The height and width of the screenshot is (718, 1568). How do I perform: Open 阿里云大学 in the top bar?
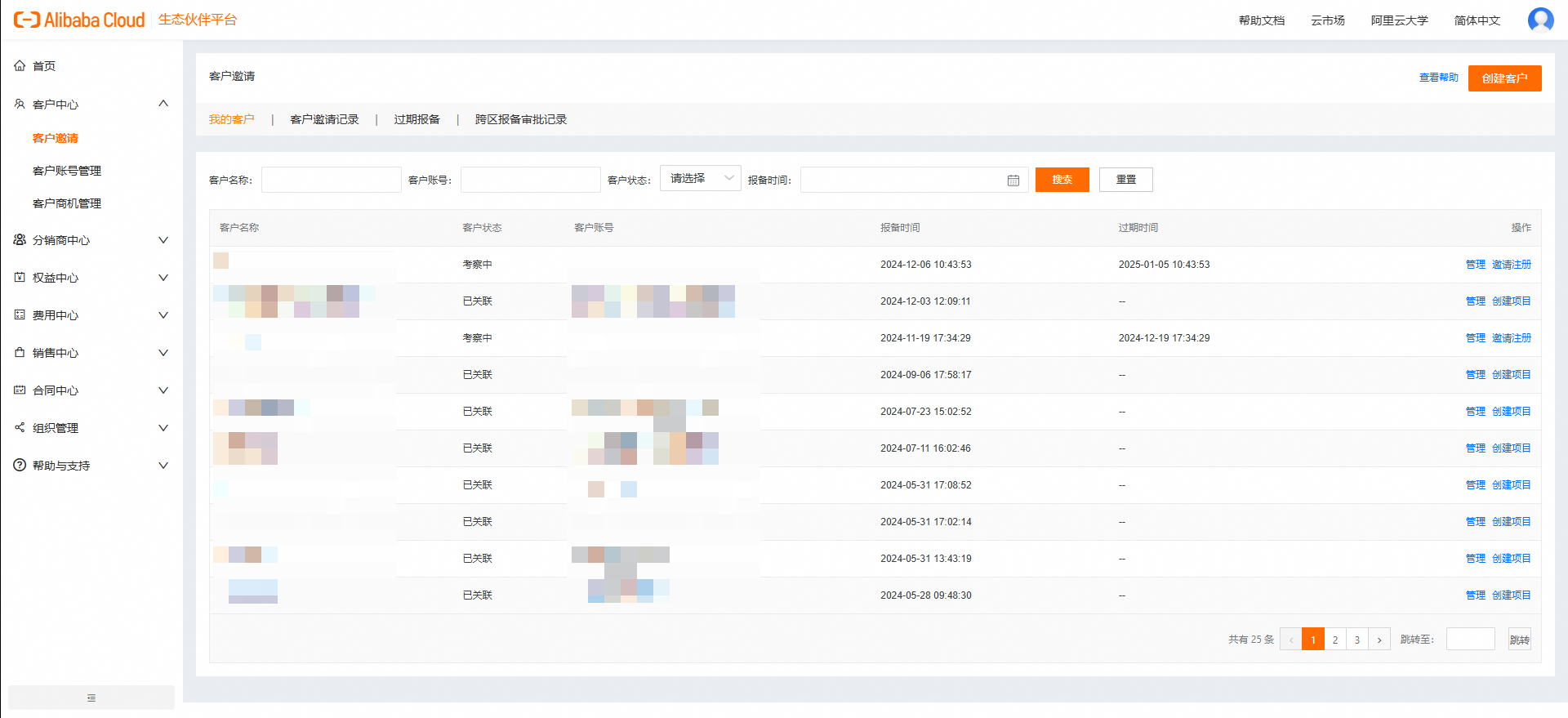click(1400, 20)
